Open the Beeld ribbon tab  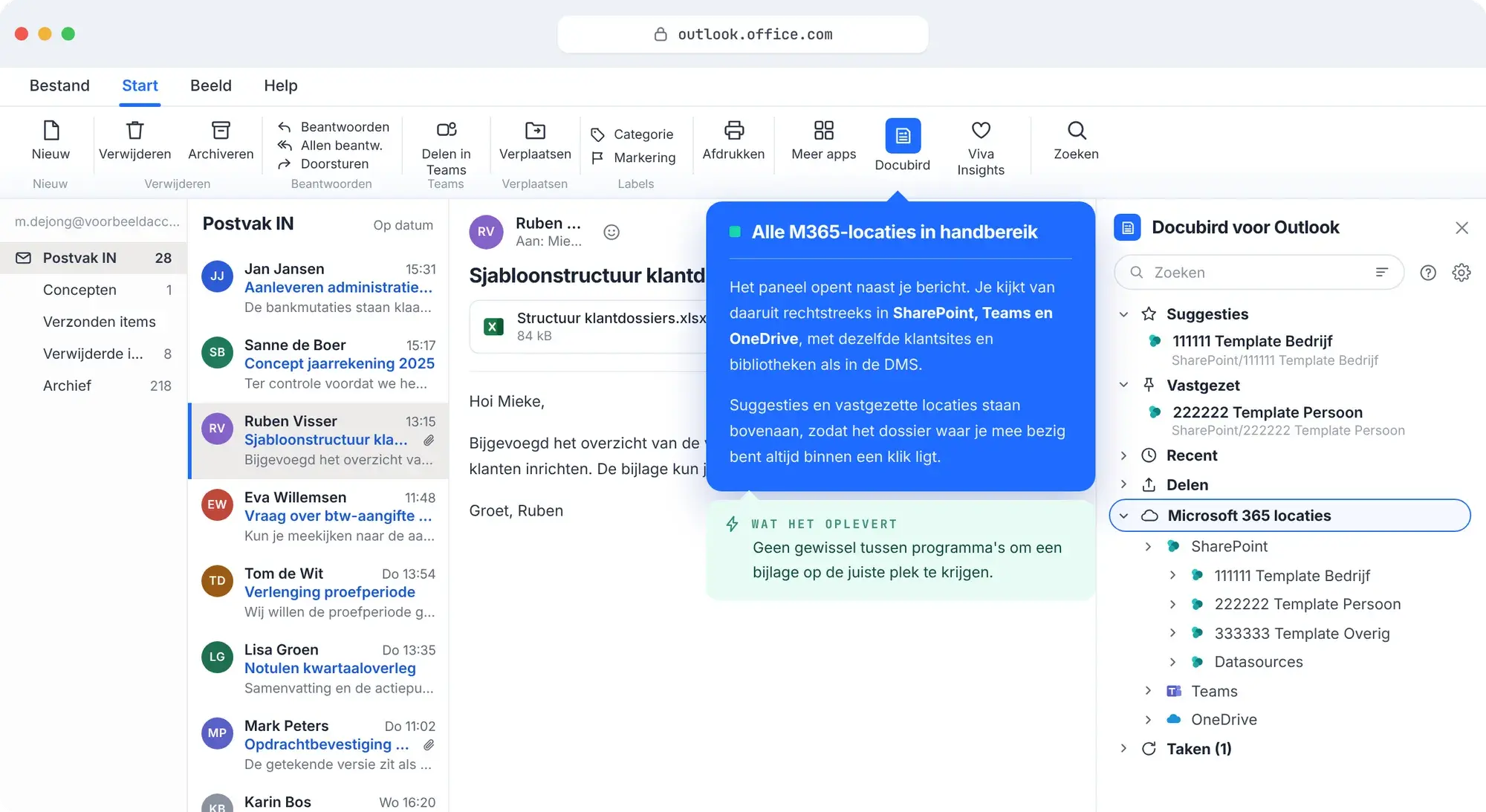[211, 85]
